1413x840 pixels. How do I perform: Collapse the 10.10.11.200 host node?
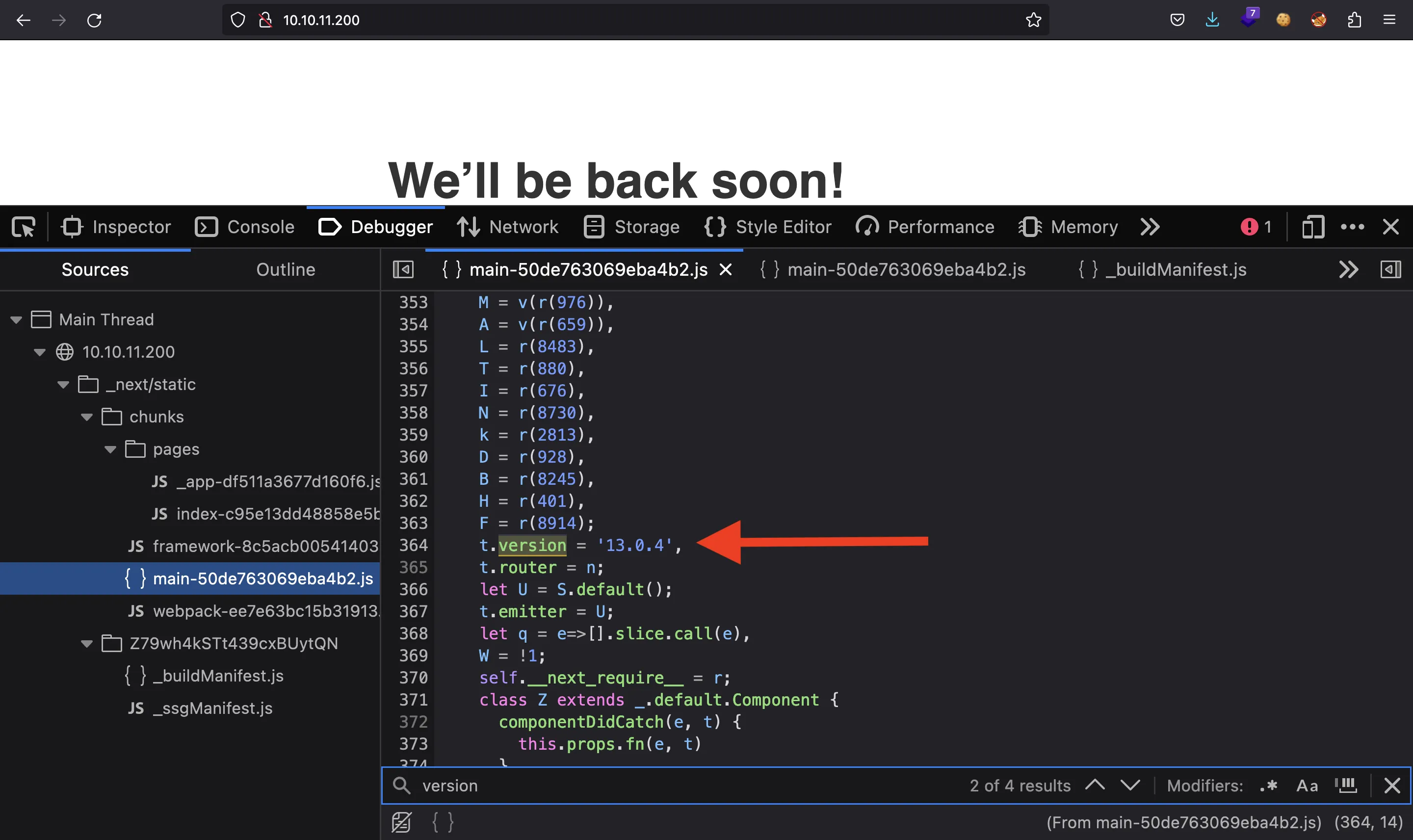[x=39, y=352]
